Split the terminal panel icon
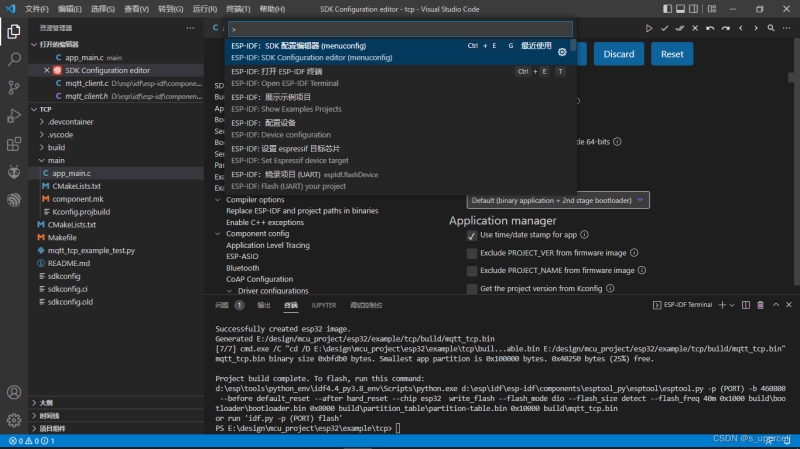The image size is (800, 449). coord(745,305)
